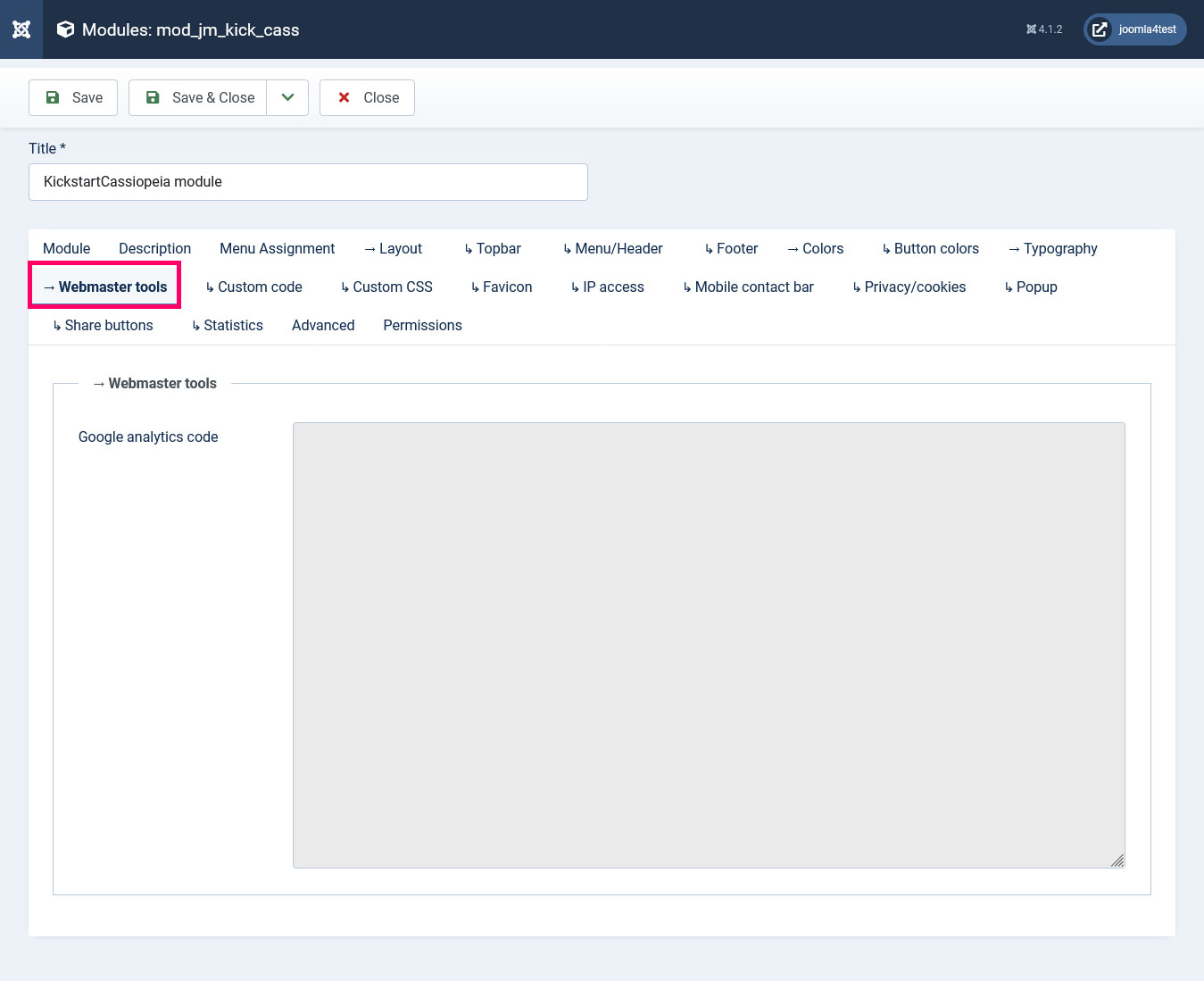Screen dimensions: 1204x981
Task: Click the Close button with red X
Action: (x=367, y=98)
